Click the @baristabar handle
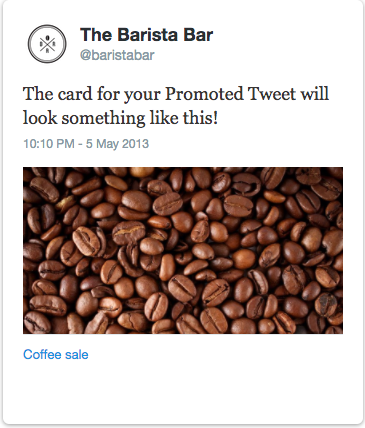Image resolution: width=365 pixels, height=428 pixels. tap(117, 55)
